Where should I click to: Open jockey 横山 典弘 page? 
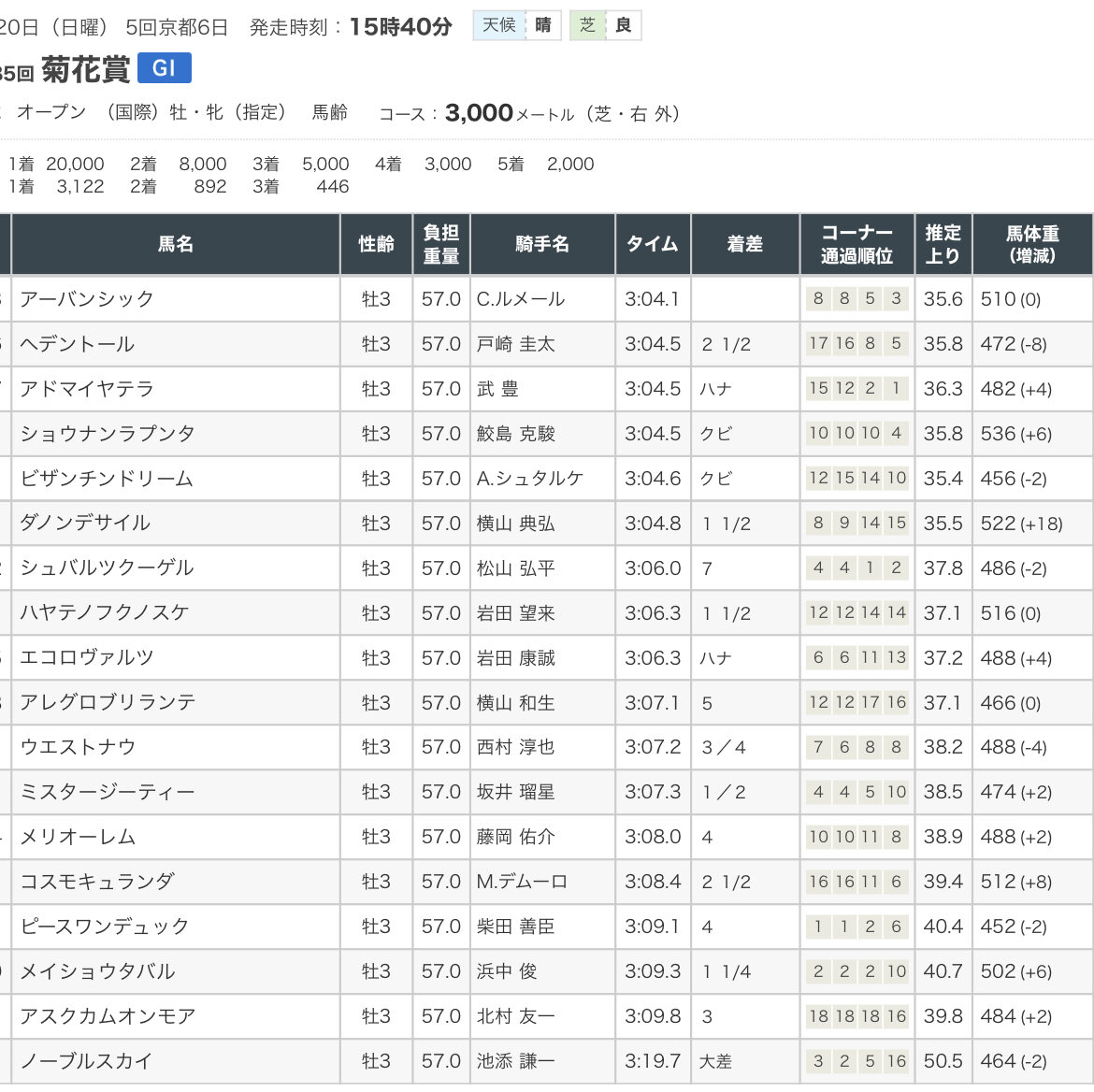tap(515, 524)
